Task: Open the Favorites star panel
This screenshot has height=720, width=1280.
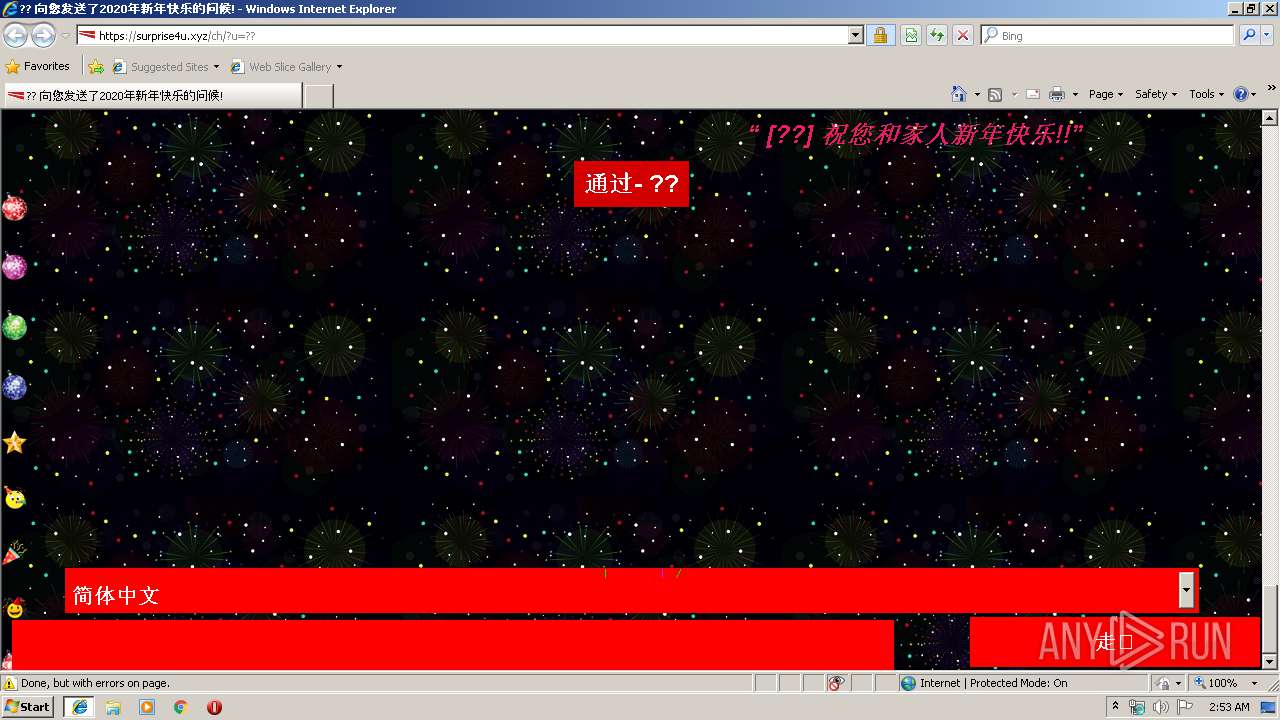Action: pyautogui.click(x=13, y=67)
